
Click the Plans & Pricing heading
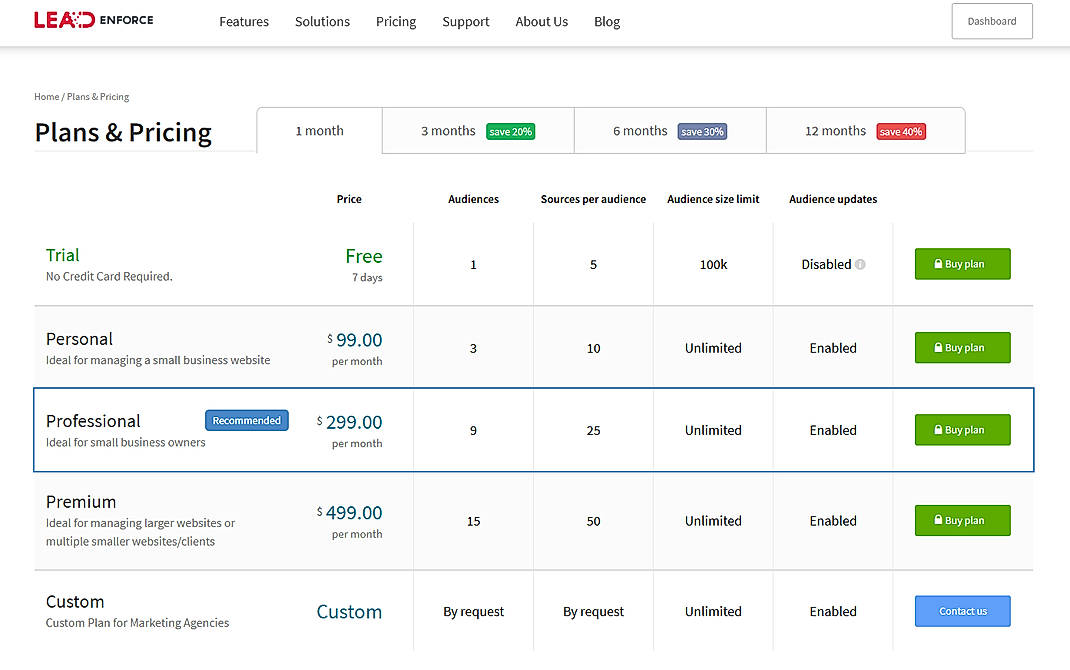123,132
